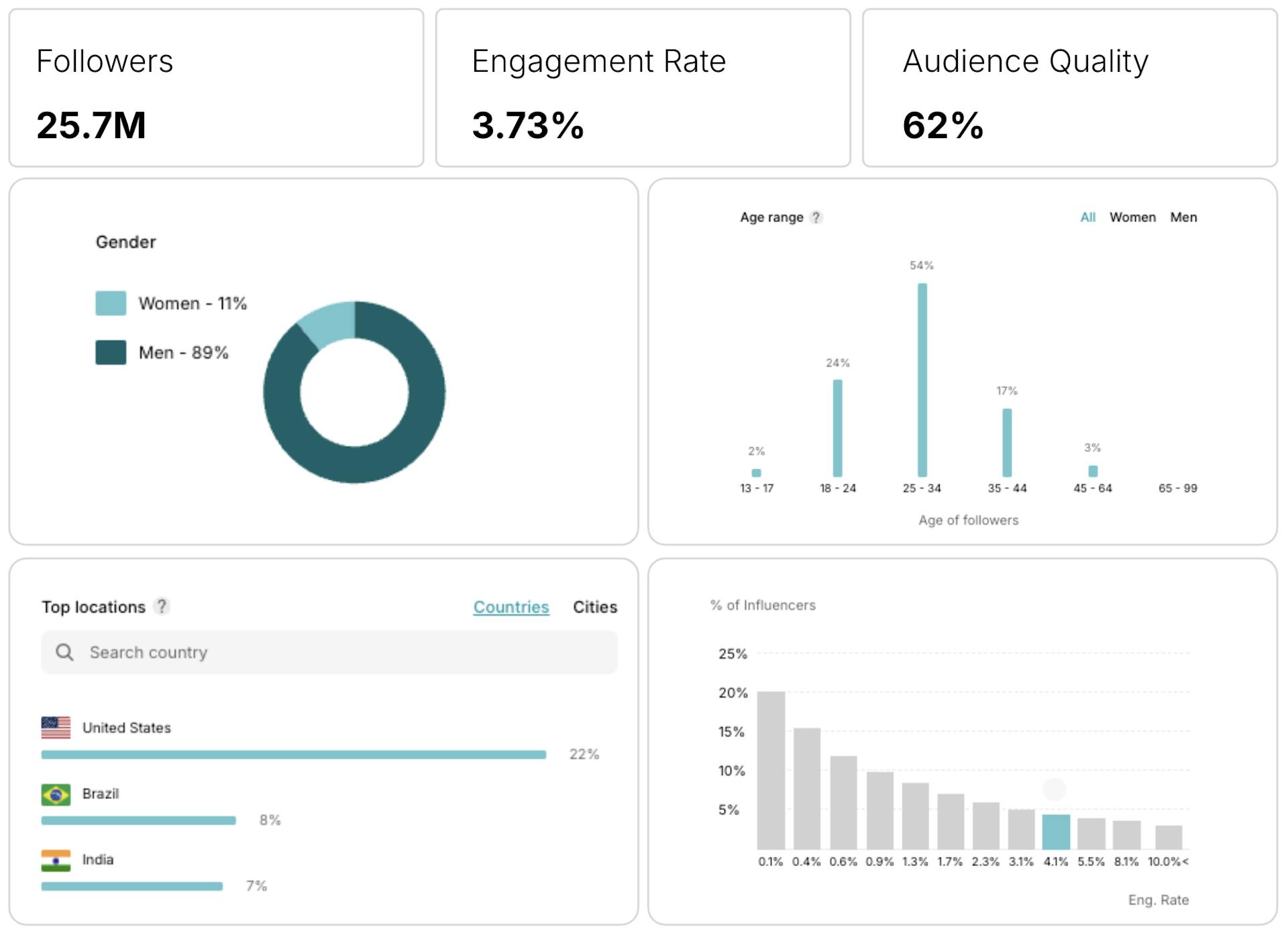Open the Countries locations link
Screen dimensions: 1288x935
pos(511,607)
